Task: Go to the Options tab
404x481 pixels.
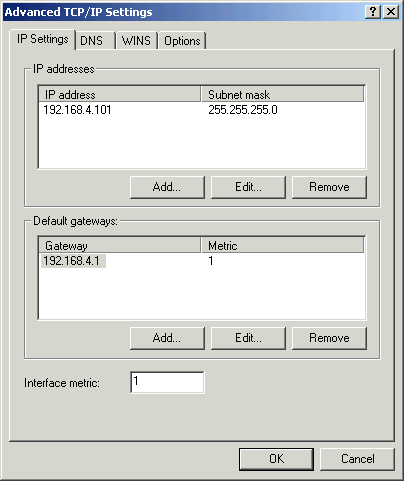Action: (x=182, y=41)
